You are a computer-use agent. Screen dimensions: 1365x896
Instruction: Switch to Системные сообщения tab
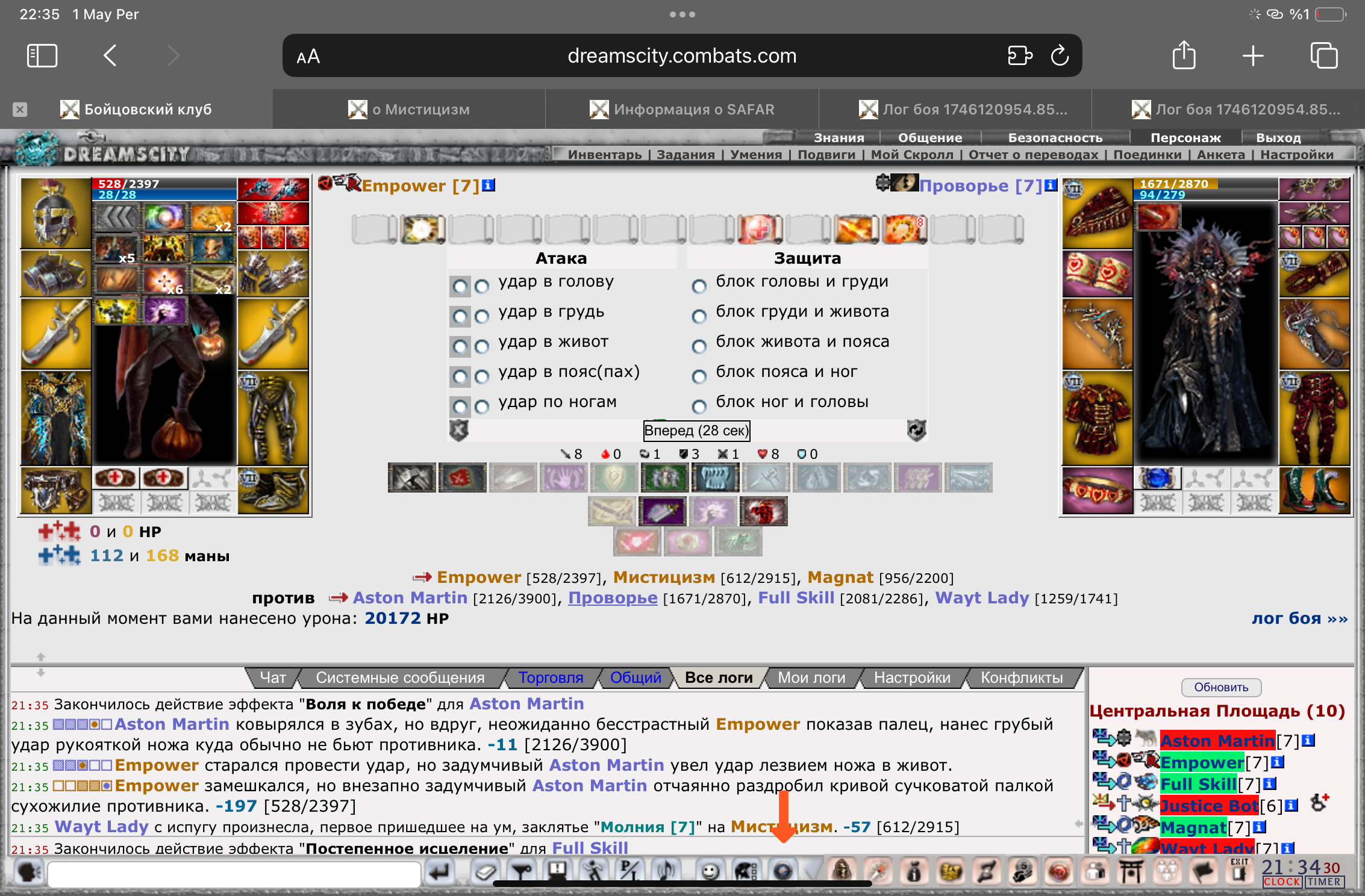pyautogui.click(x=400, y=677)
